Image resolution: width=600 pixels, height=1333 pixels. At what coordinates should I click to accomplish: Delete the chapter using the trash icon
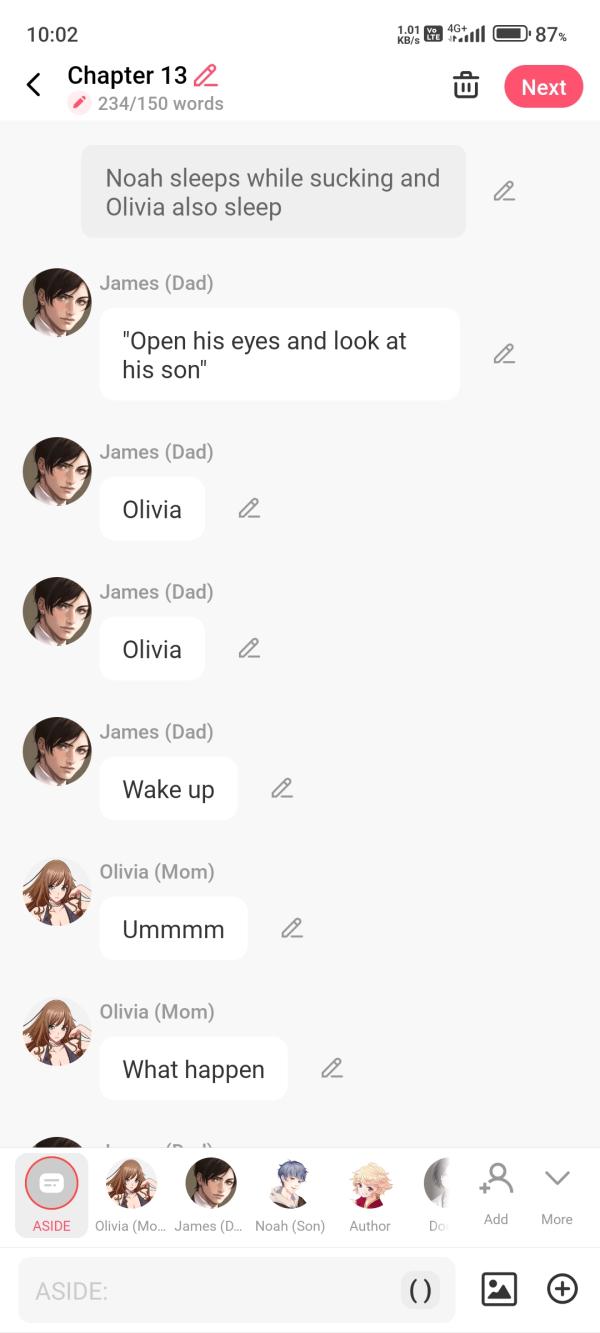coord(466,86)
